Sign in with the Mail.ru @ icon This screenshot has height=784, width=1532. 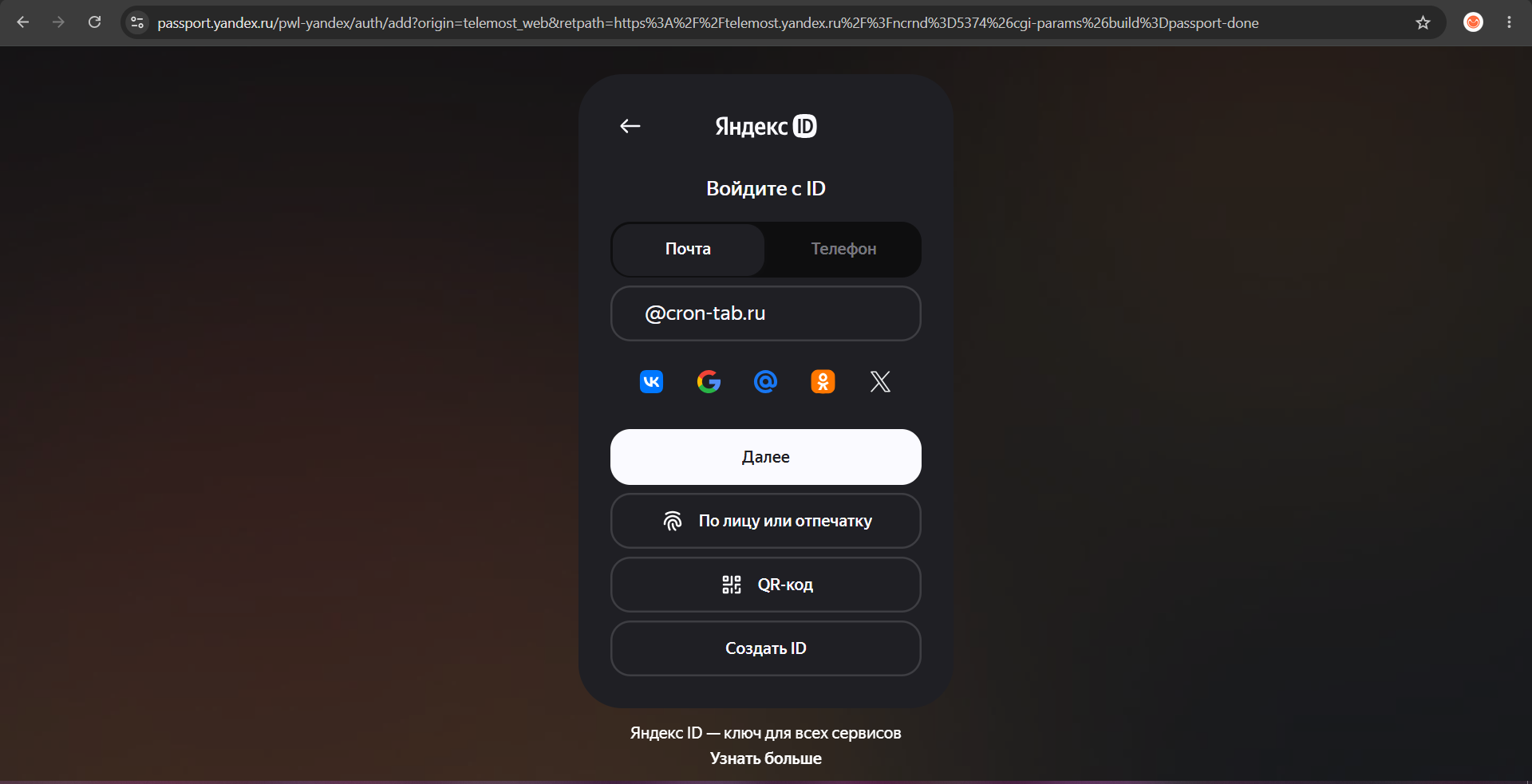click(765, 382)
